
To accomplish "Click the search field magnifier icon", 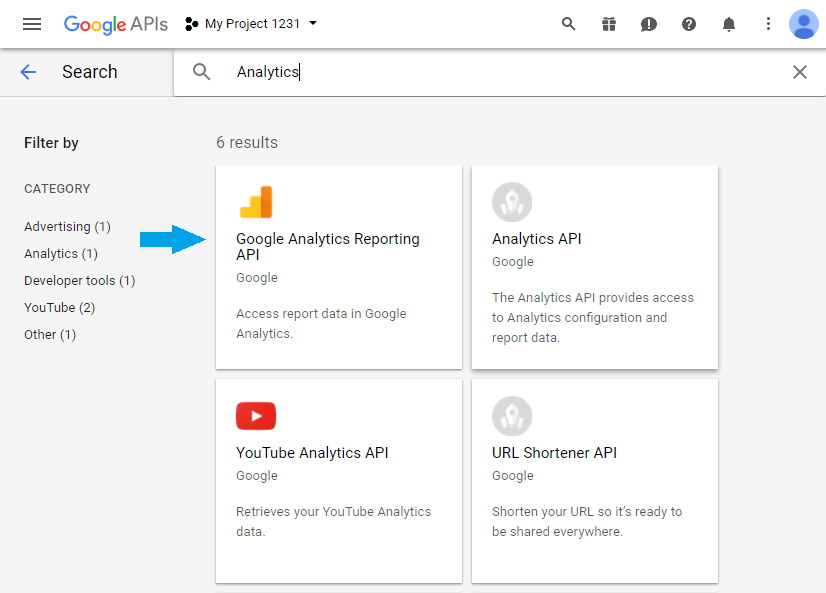I will click(x=201, y=72).
